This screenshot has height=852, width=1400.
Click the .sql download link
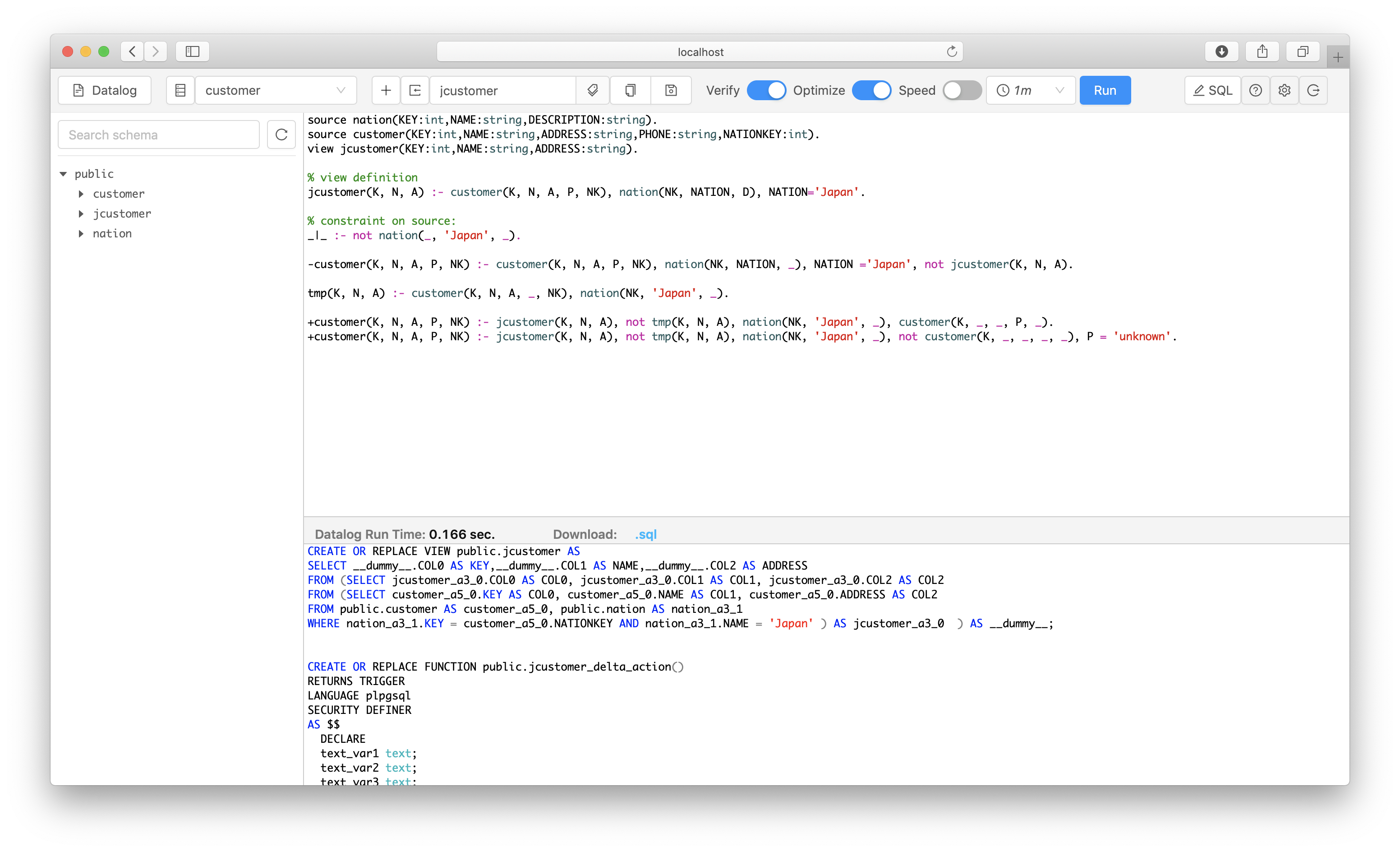(648, 533)
